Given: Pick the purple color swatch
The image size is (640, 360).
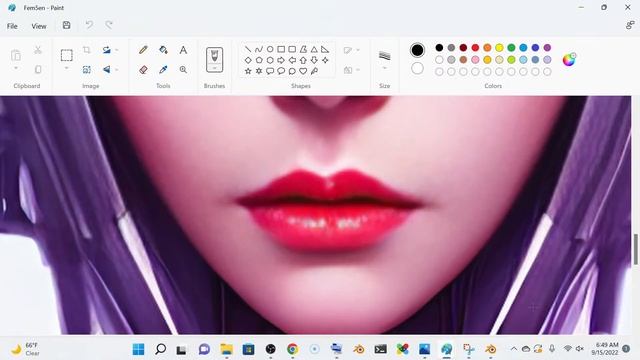Looking at the screenshot, I should (x=547, y=48).
